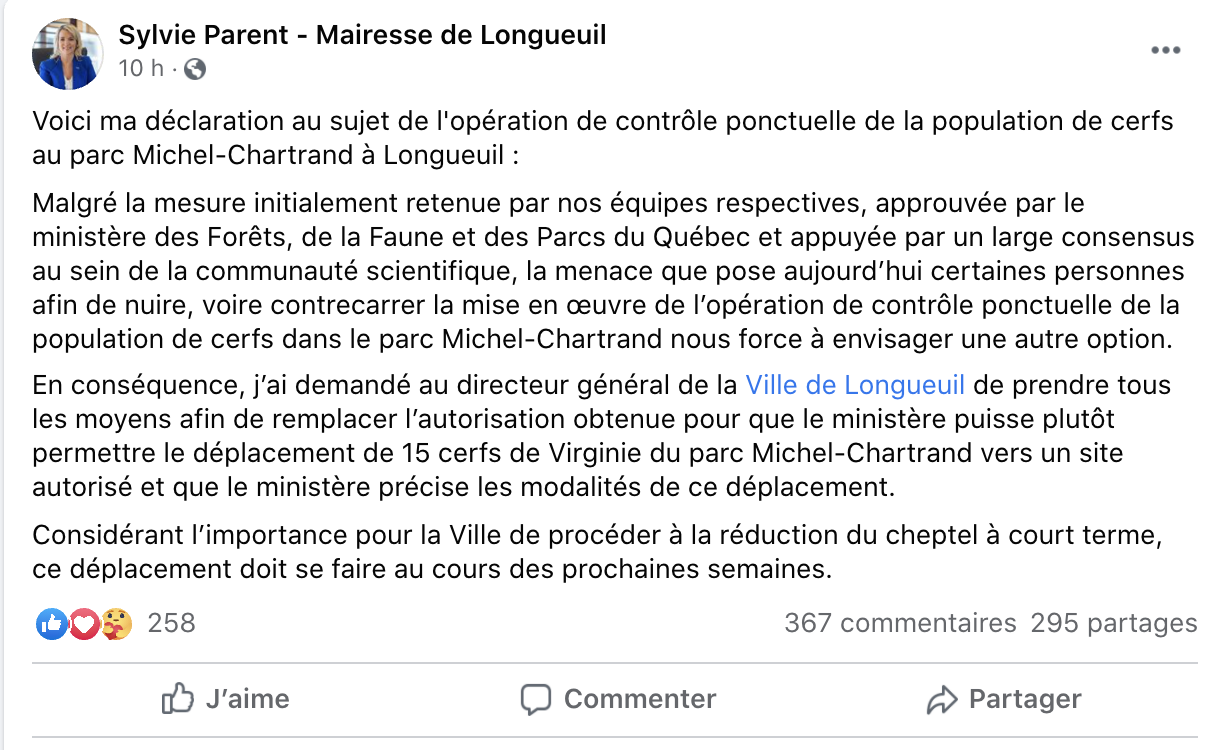Click the red heart reaction icon
This screenshot has height=750, width=1222.
coord(83,624)
